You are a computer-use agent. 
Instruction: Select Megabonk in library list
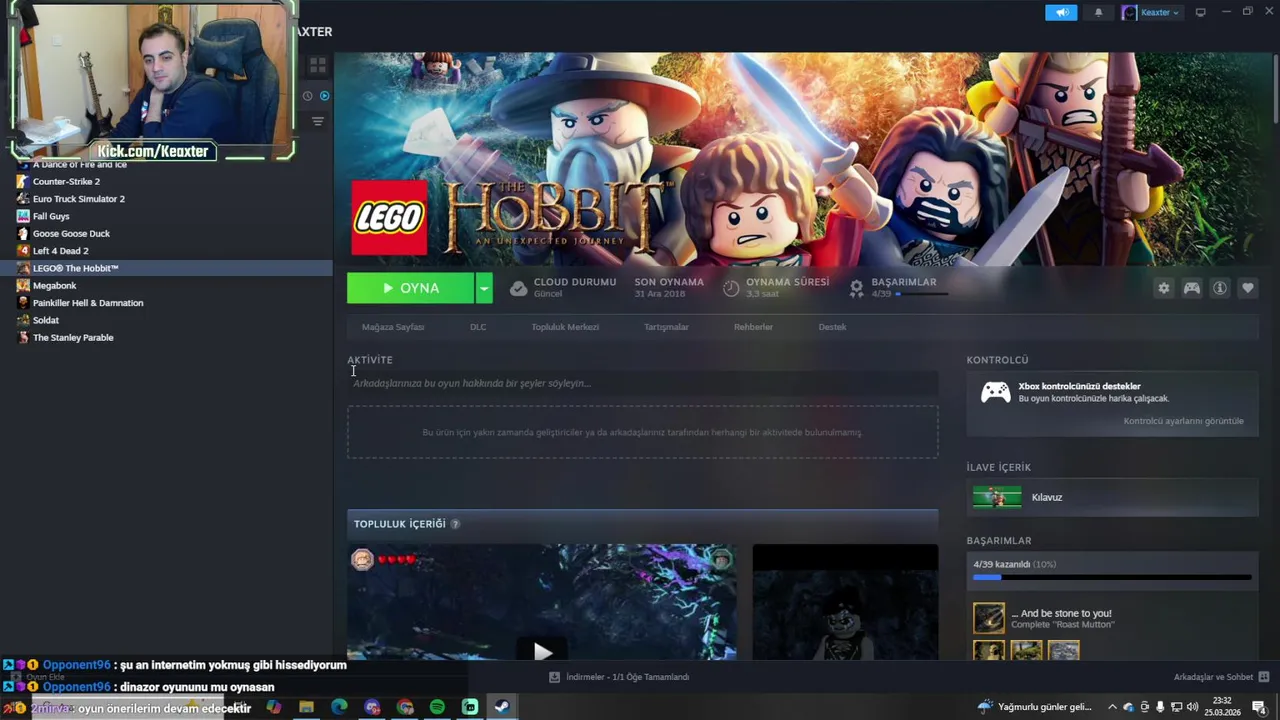166,285
